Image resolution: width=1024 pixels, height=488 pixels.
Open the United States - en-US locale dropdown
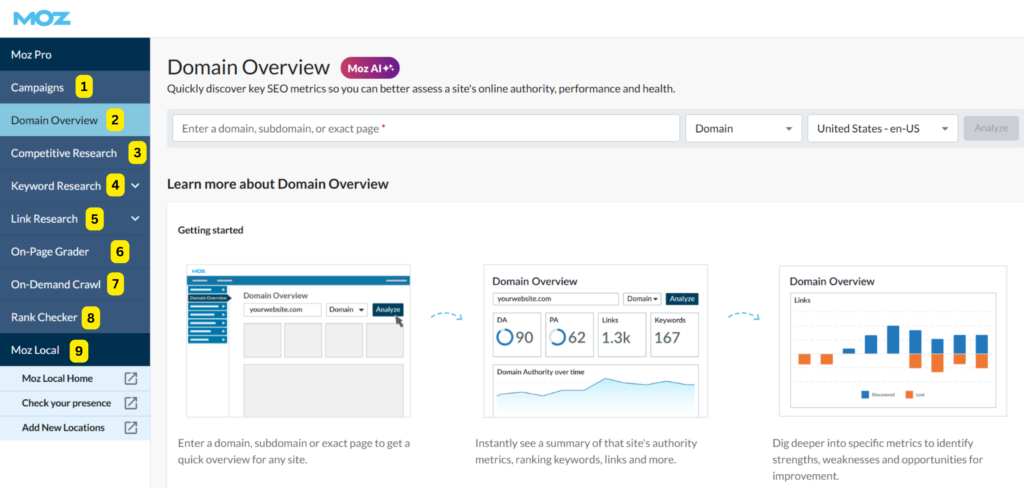[x=883, y=129]
